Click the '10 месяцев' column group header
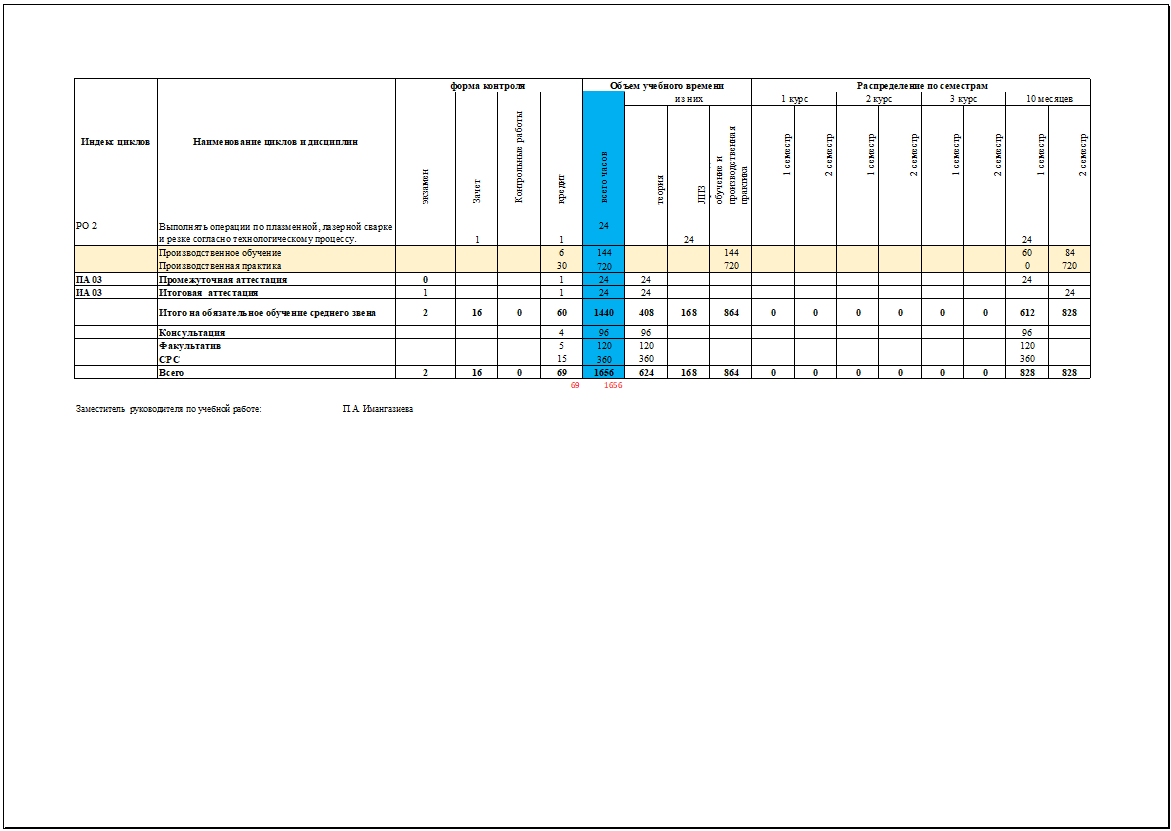The height and width of the screenshot is (831, 1171). [1047, 99]
